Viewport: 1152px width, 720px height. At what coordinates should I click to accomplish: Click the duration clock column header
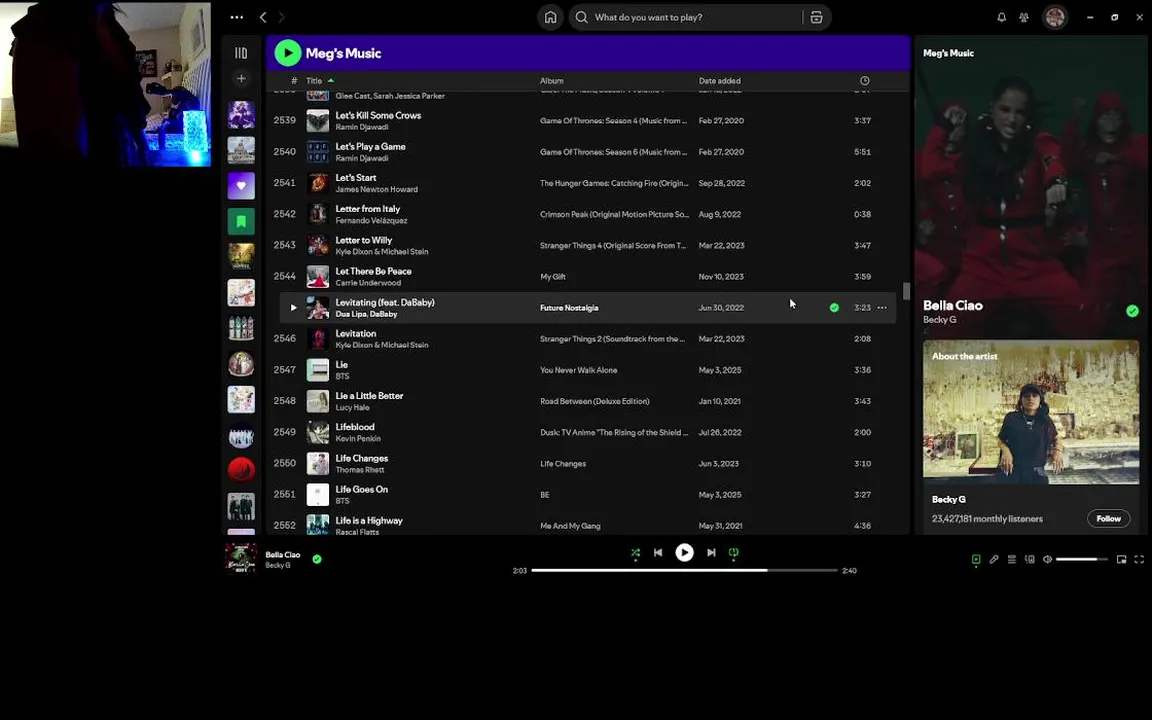[865, 81]
